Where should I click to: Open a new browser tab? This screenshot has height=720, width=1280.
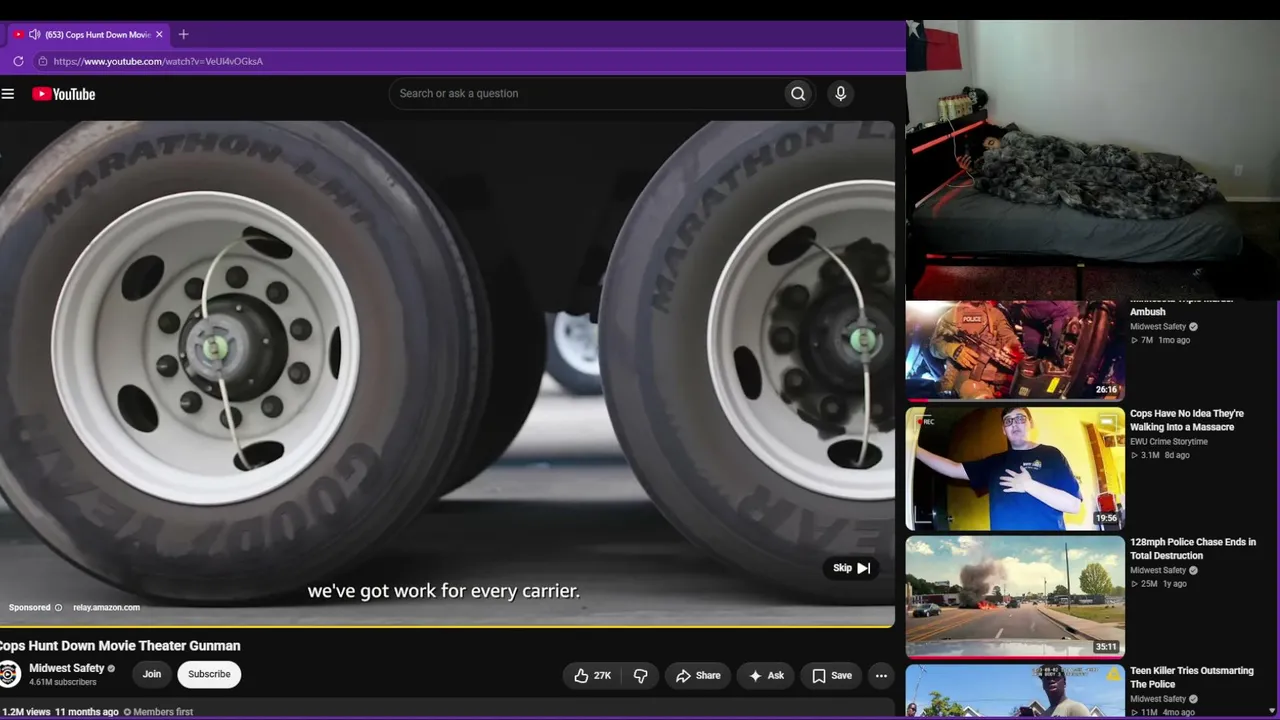[x=183, y=34]
